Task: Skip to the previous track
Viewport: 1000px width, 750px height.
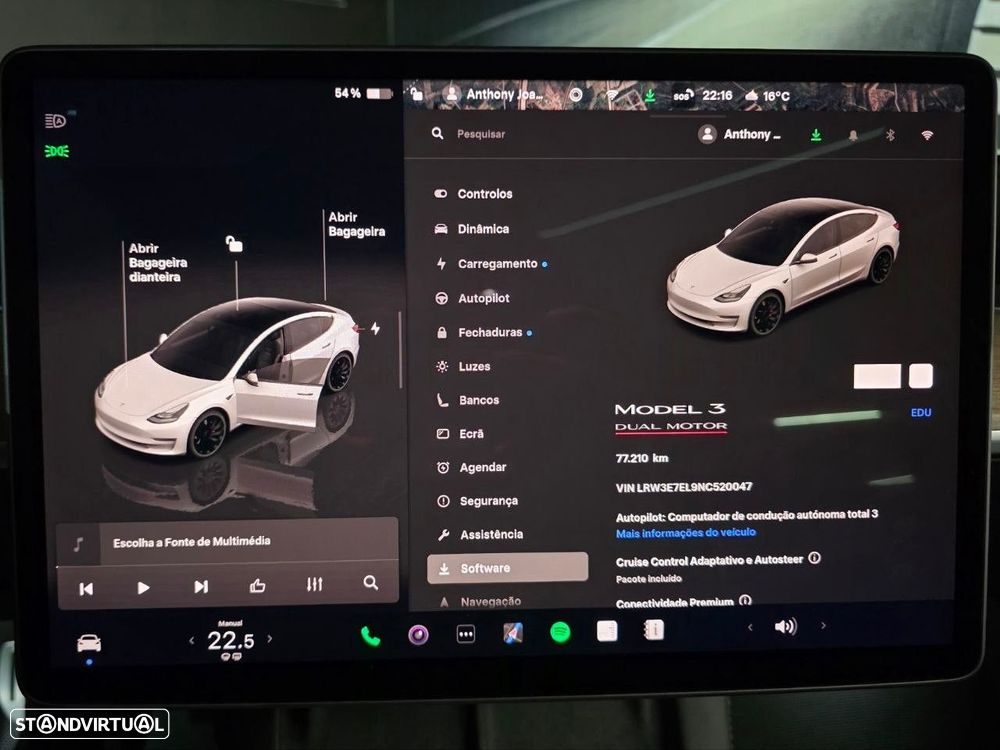Action: click(x=86, y=588)
